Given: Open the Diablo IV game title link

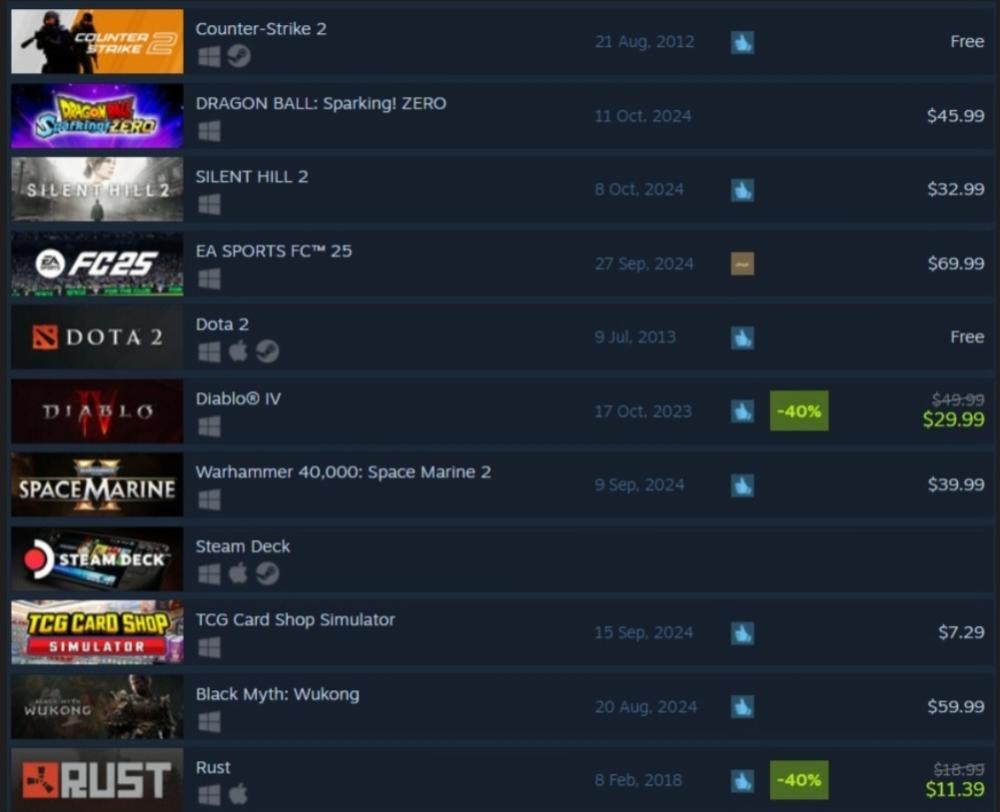Looking at the screenshot, I should [238, 399].
